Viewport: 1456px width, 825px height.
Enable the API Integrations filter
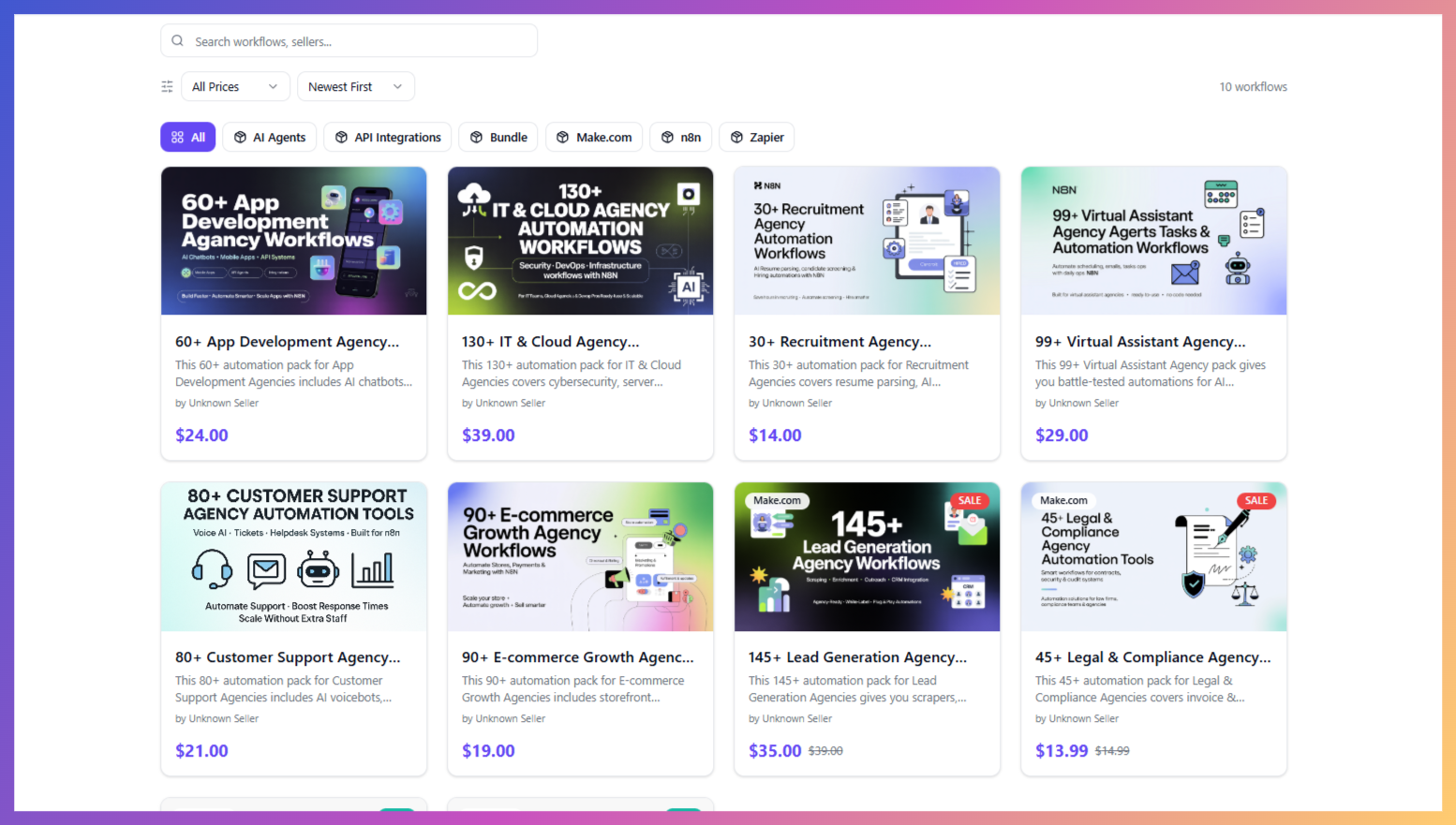tap(387, 137)
